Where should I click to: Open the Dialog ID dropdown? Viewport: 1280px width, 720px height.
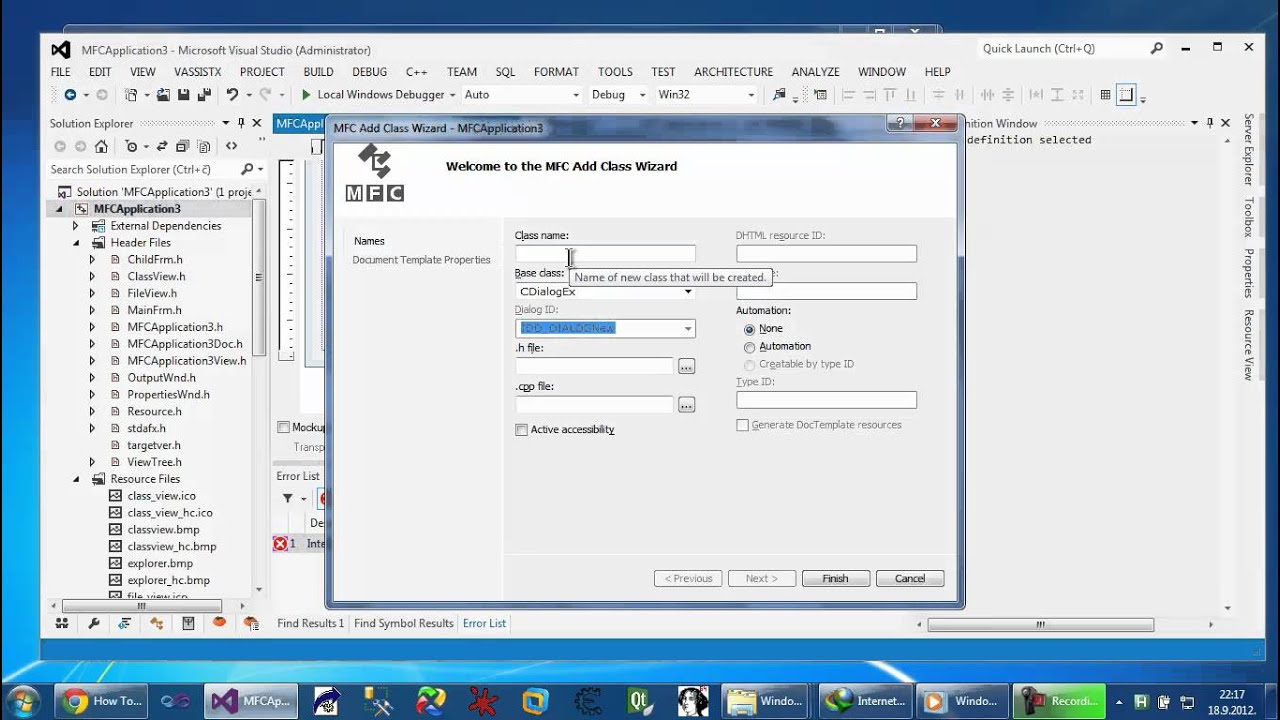coord(688,328)
